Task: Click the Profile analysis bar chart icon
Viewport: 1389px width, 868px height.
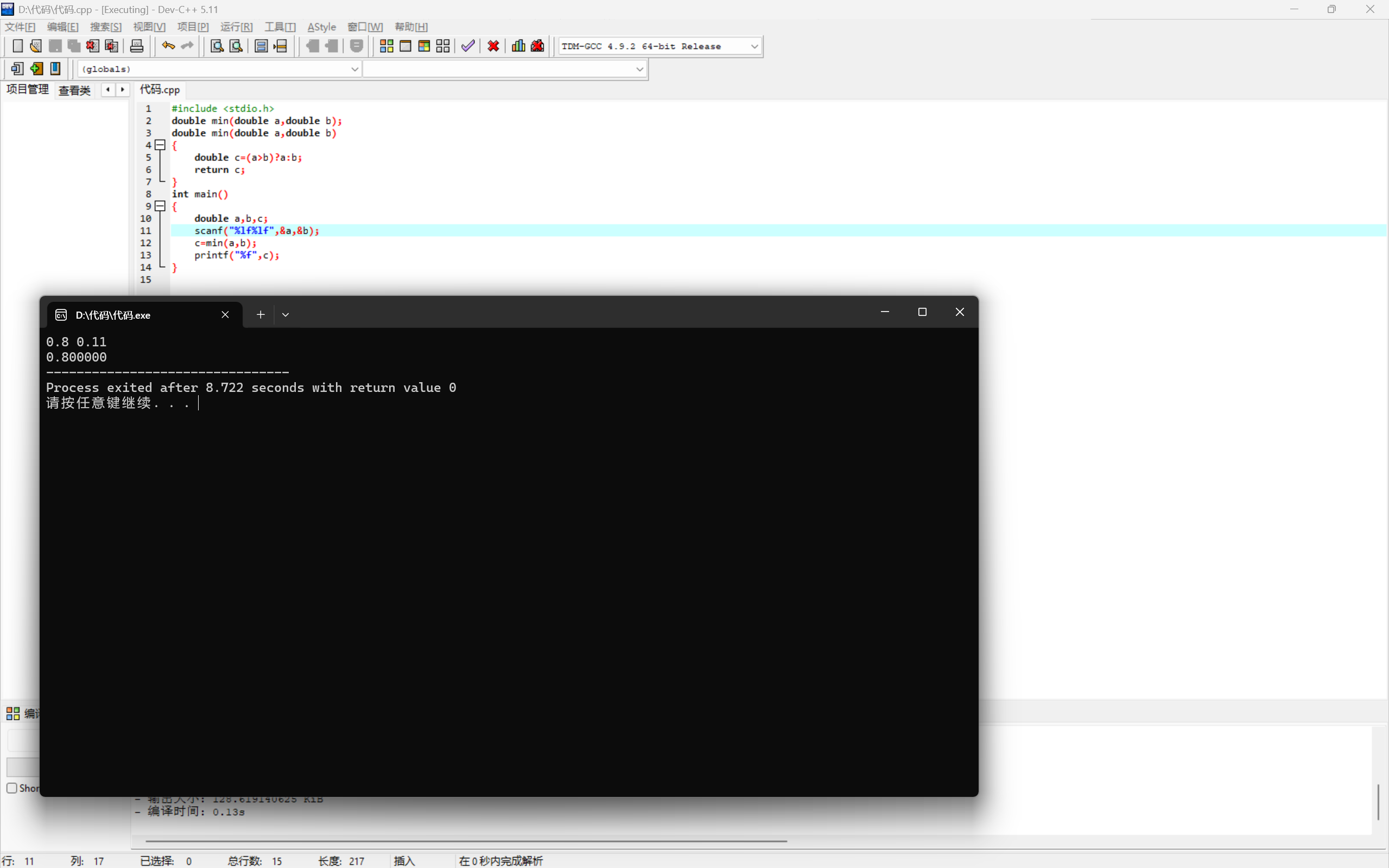Action: pyautogui.click(x=518, y=46)
